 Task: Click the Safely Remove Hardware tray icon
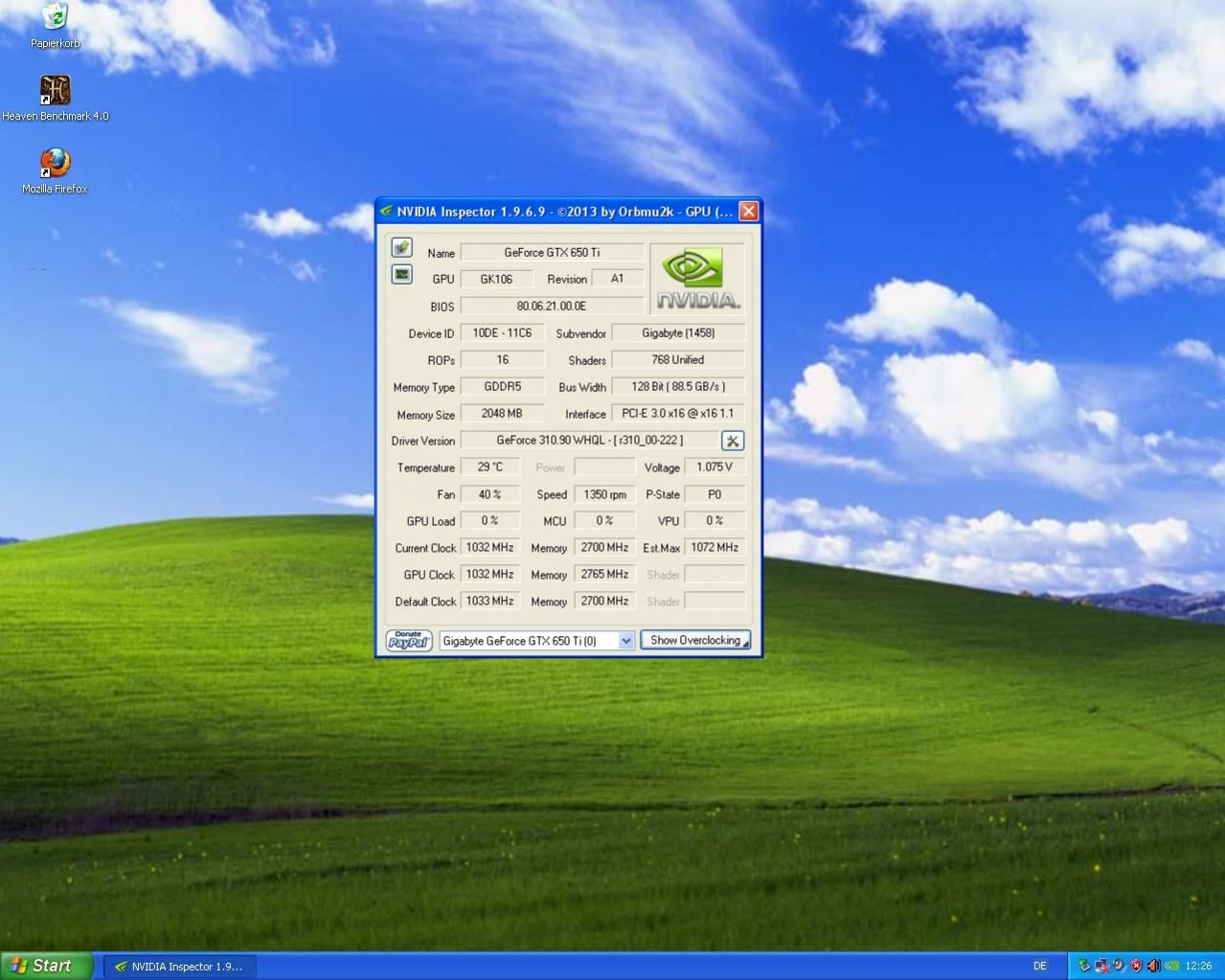point(1084,966)
